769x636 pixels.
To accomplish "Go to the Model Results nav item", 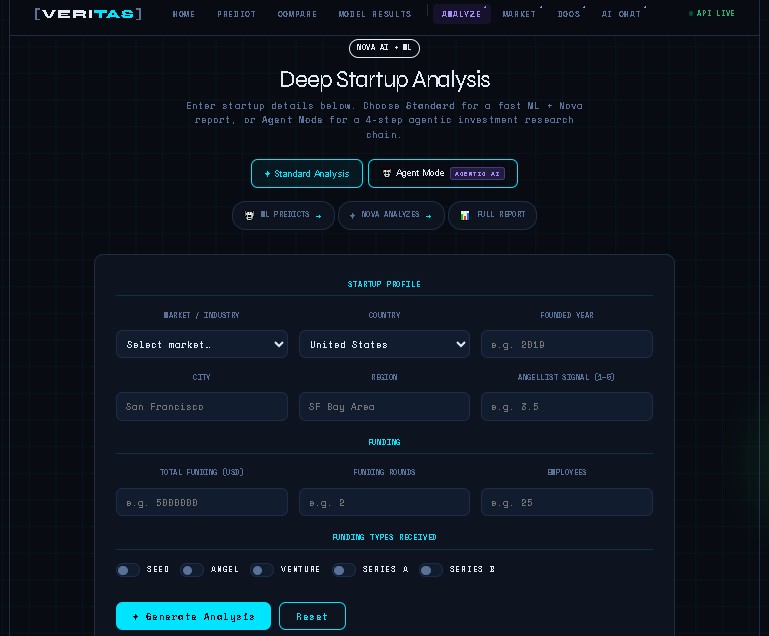I will point(375,14).
